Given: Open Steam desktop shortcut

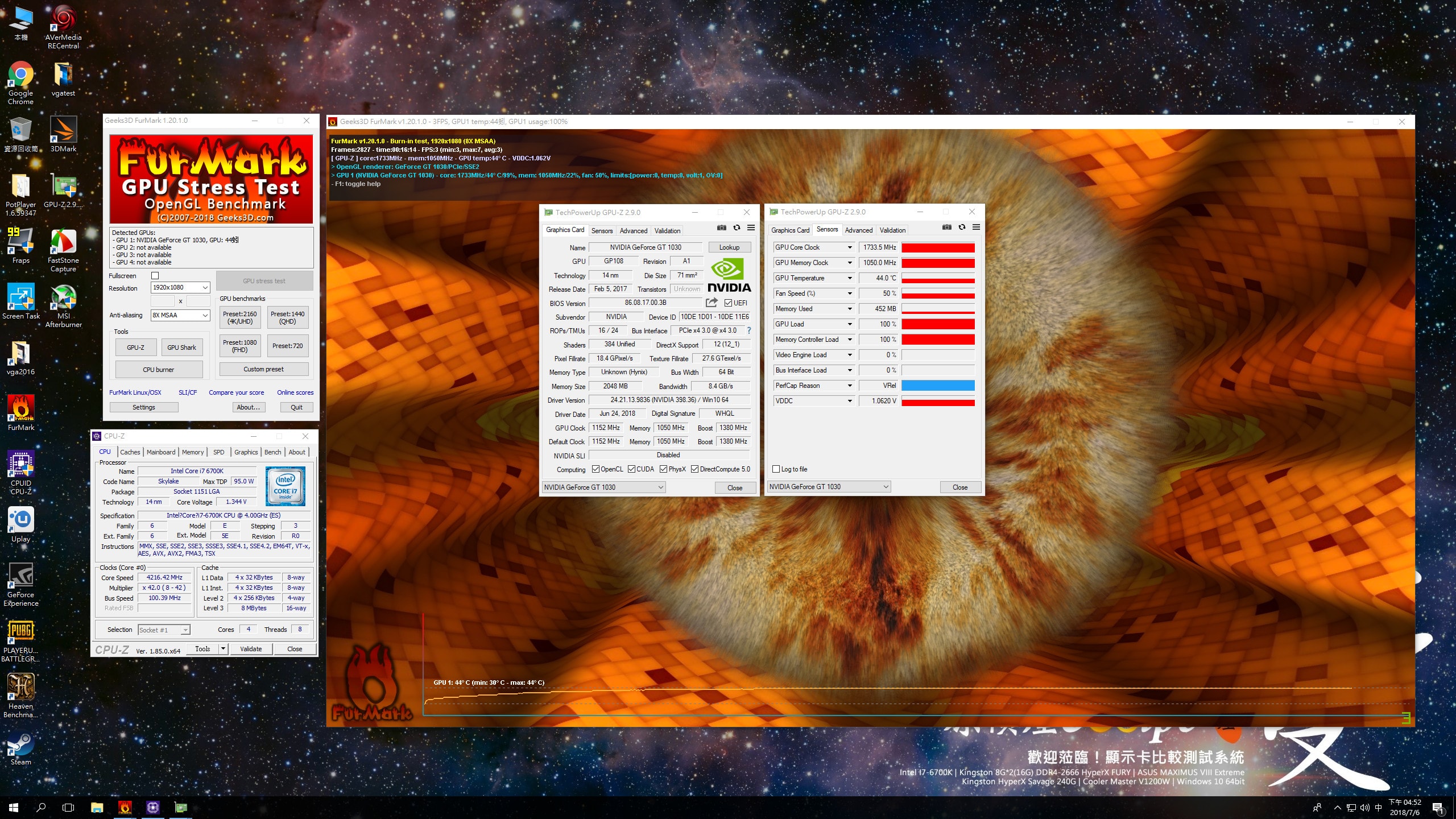Looking at the screenshot, I should click(x=20, y=748).
